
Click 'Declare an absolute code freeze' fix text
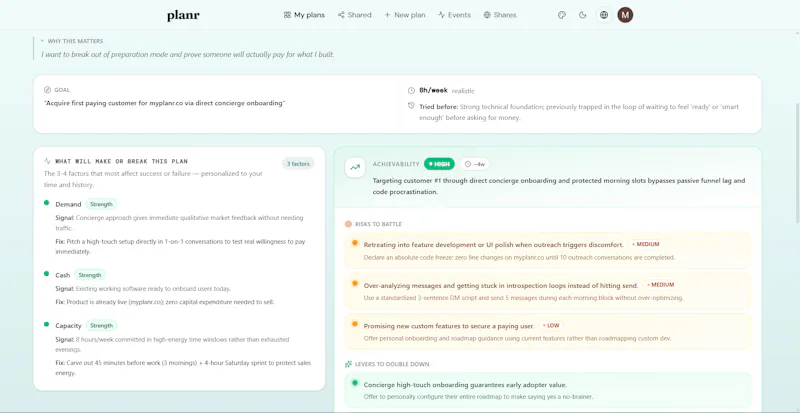tap(519, 257)
